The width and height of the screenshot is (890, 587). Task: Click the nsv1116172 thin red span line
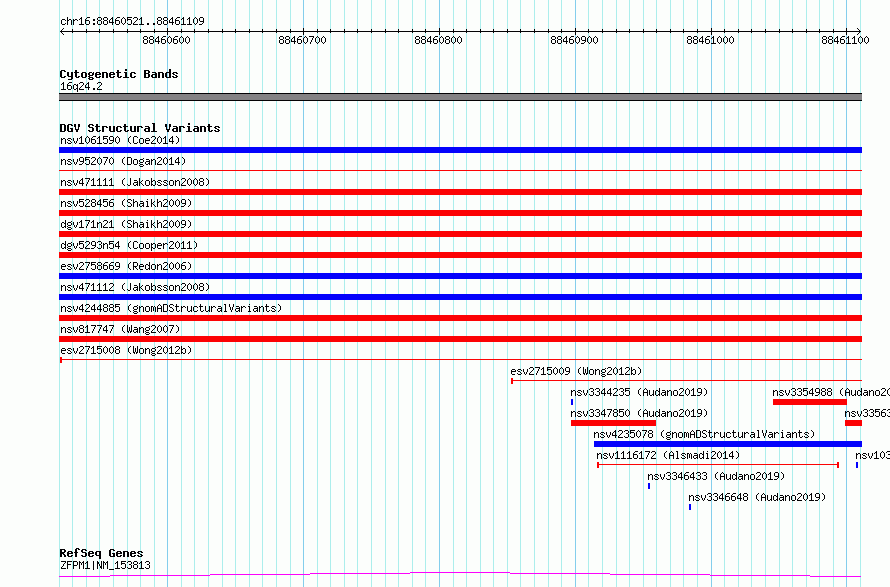[718, 465]
